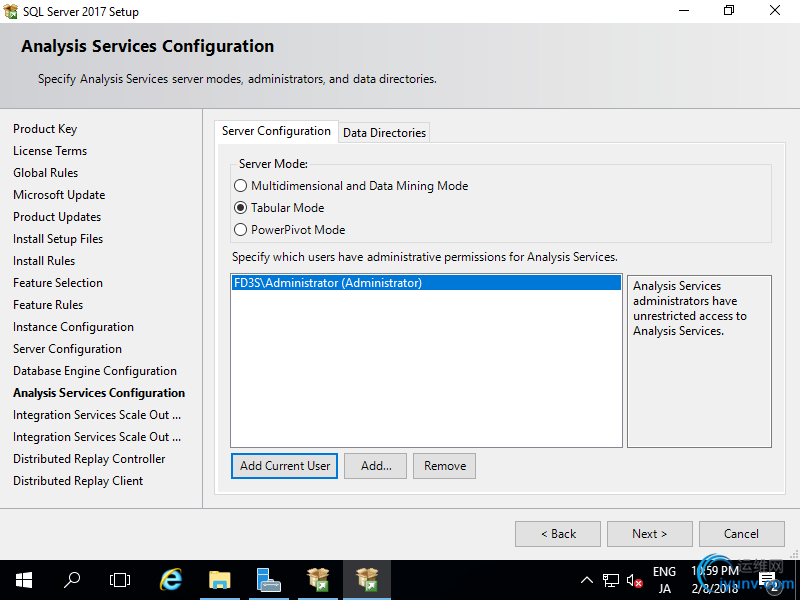Remove the selected administrator

pos(444,466)
